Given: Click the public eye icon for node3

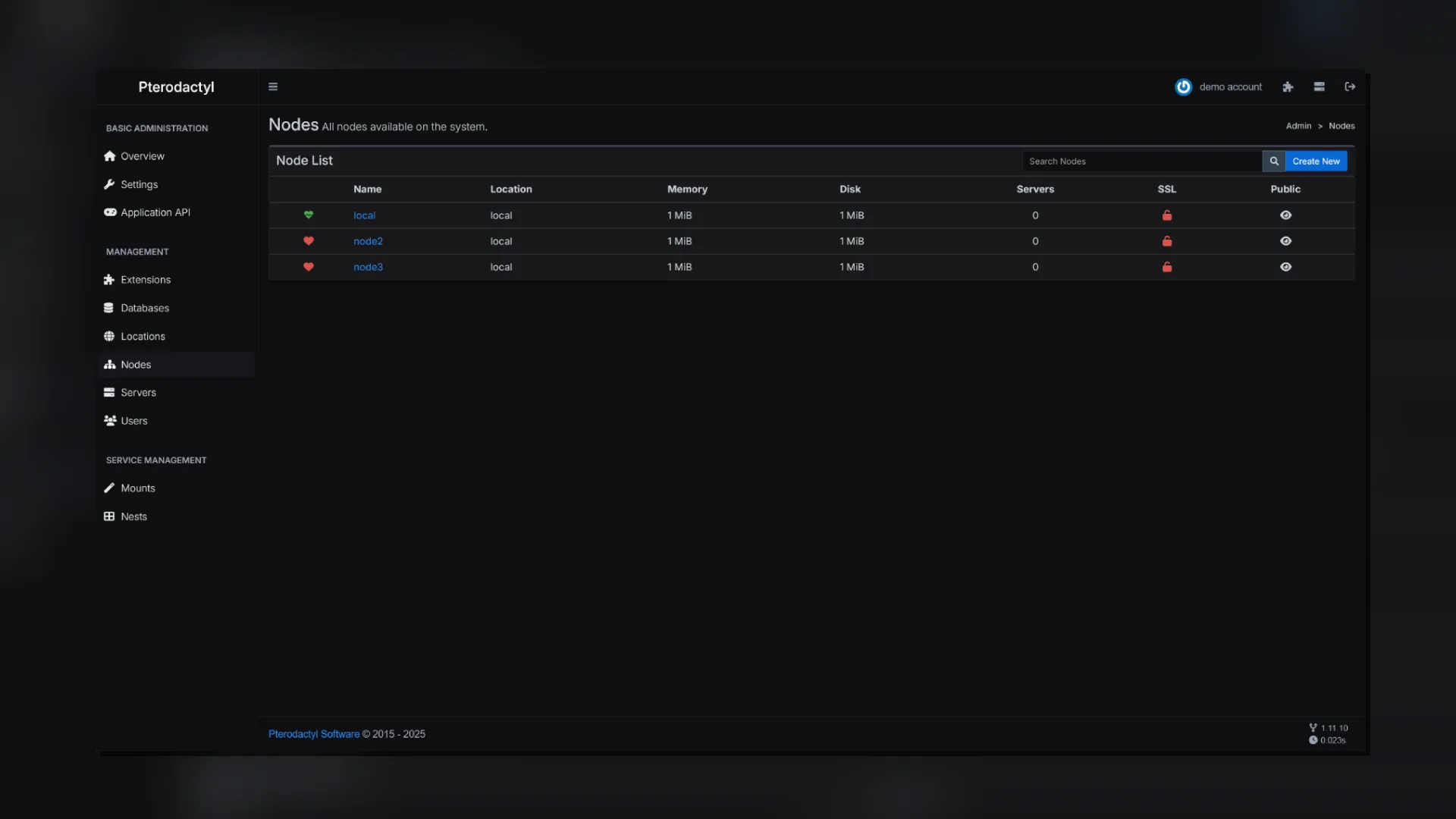Looking at the screenshot, I should point(1285,267).
